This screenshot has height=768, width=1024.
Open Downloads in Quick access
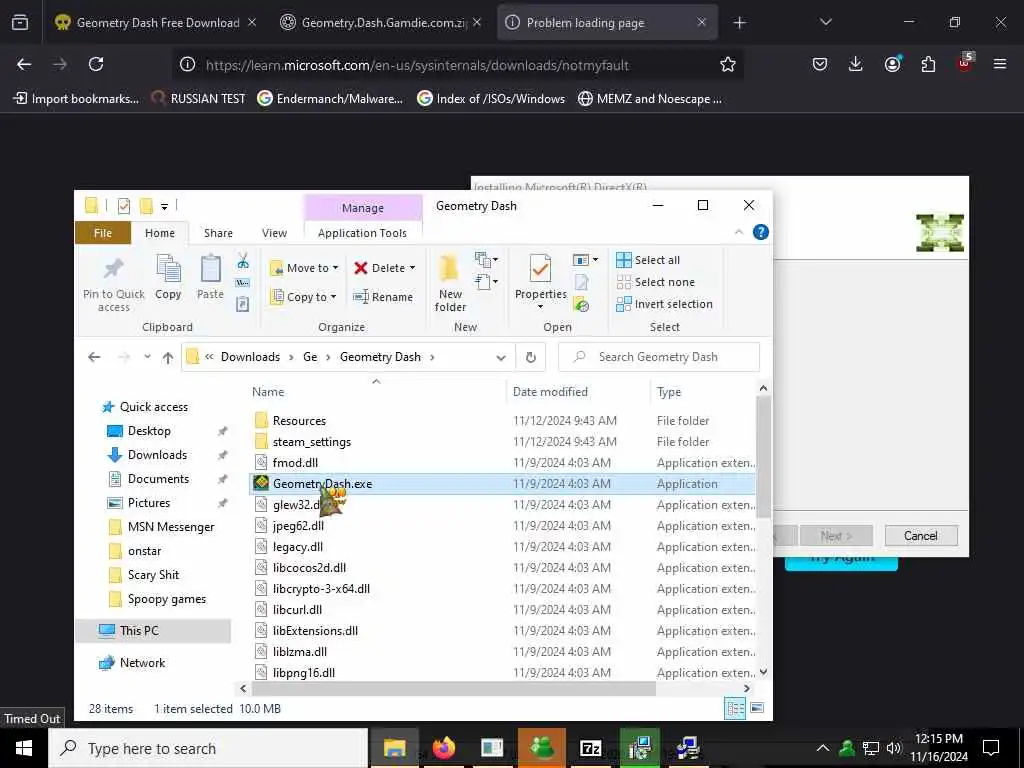[157, 455]
